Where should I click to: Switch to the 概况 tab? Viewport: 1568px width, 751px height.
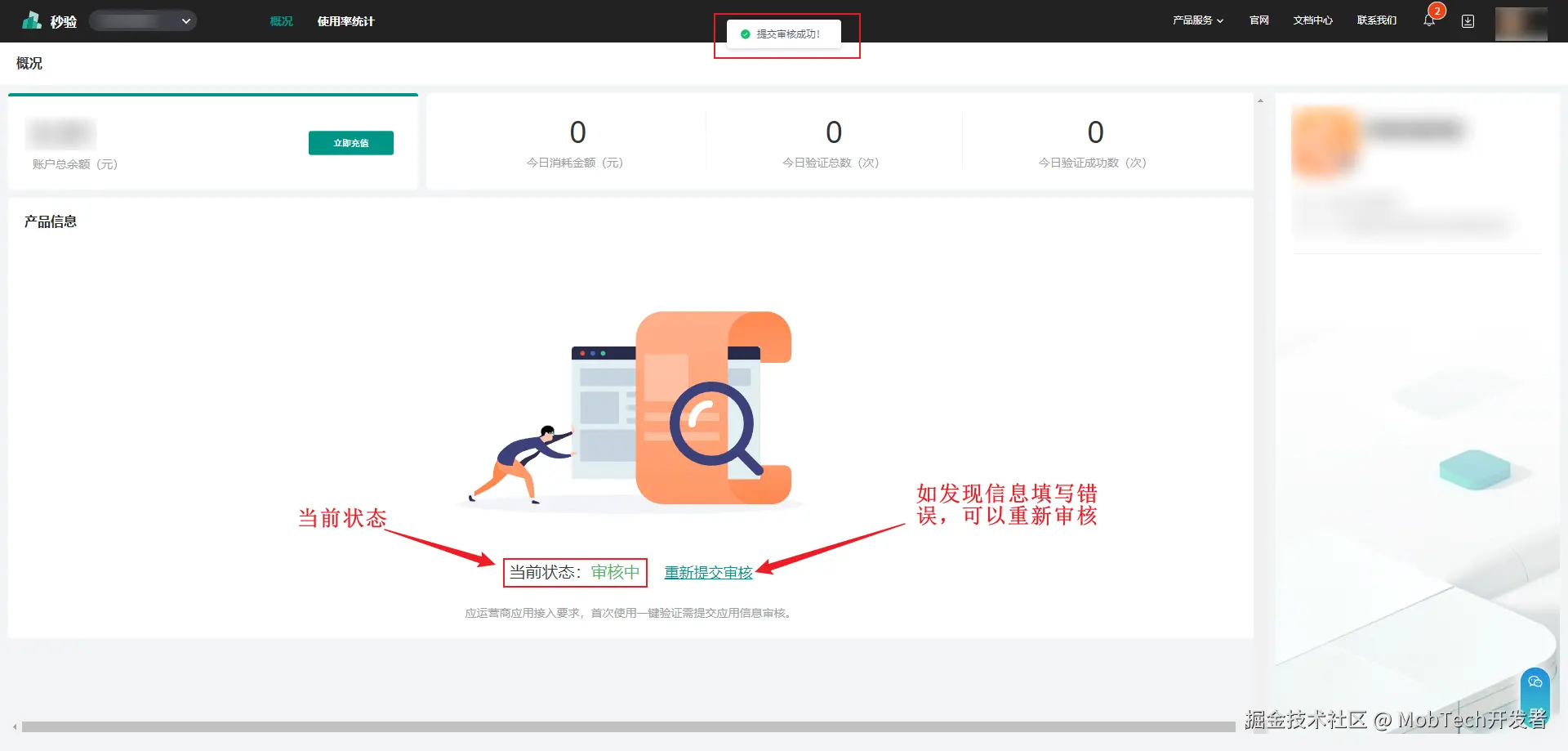point(281,21)
